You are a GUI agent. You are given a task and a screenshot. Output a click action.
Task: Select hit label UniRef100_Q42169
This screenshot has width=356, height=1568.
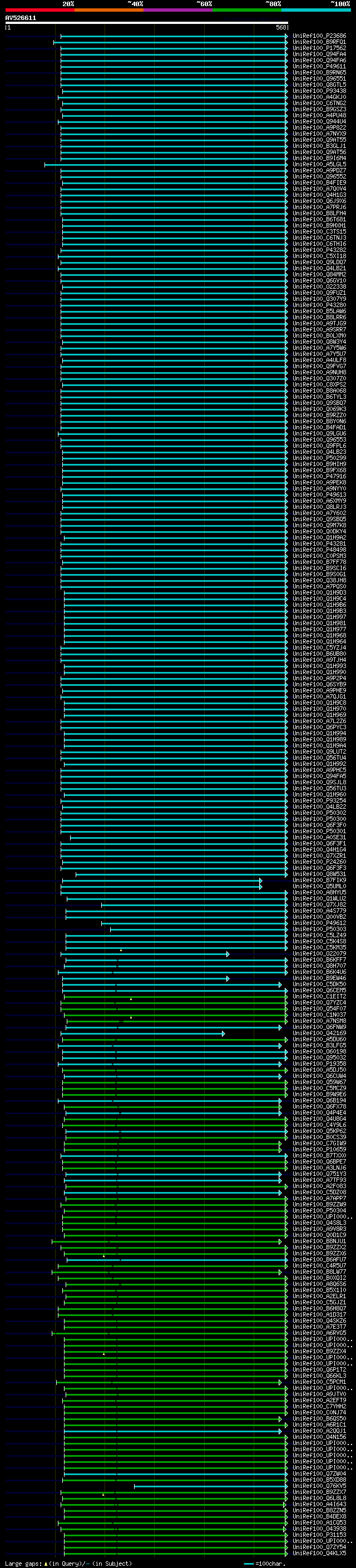319,1033
